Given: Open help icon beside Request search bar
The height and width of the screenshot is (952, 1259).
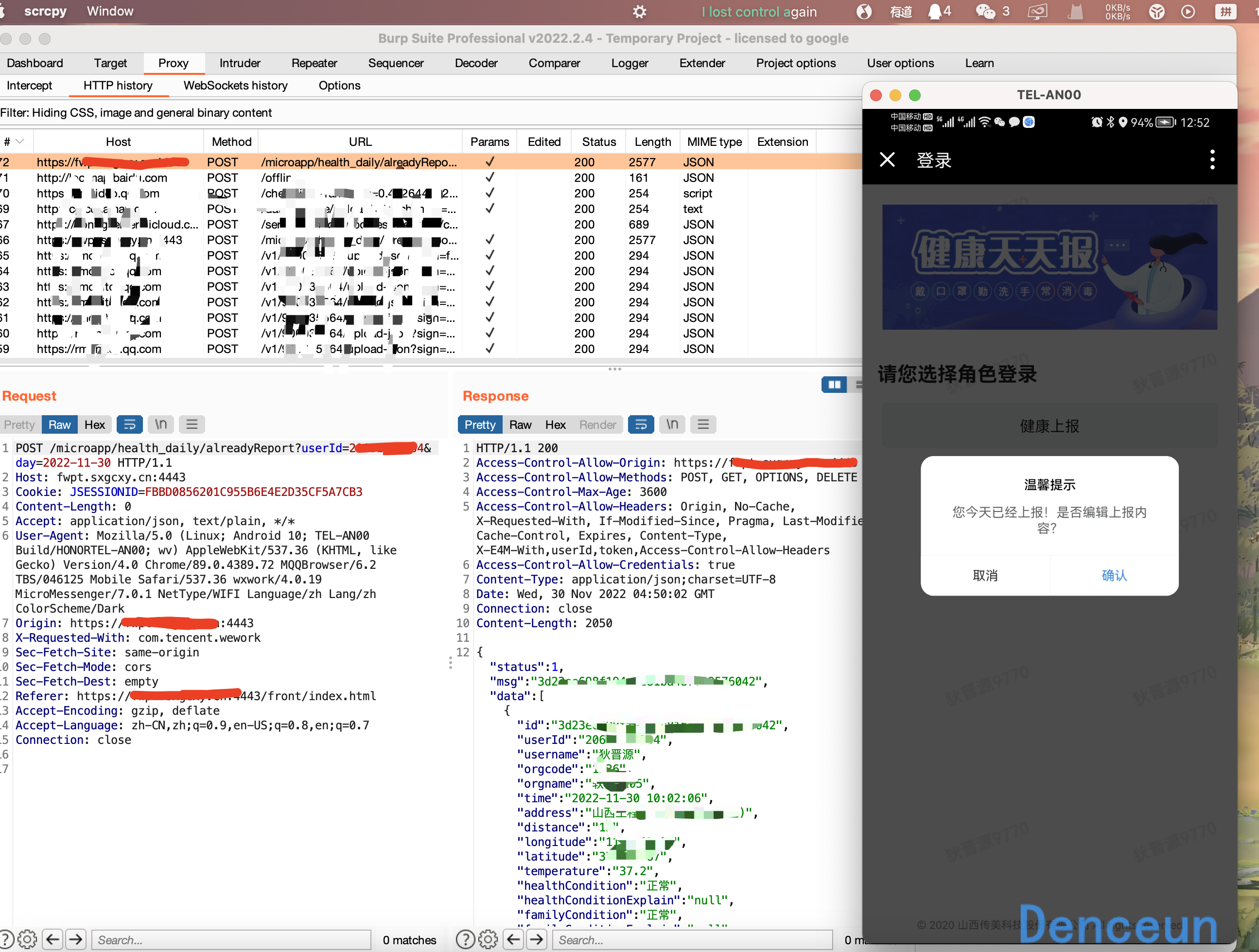Looking at the screenshot, I should tap(7, 939).
